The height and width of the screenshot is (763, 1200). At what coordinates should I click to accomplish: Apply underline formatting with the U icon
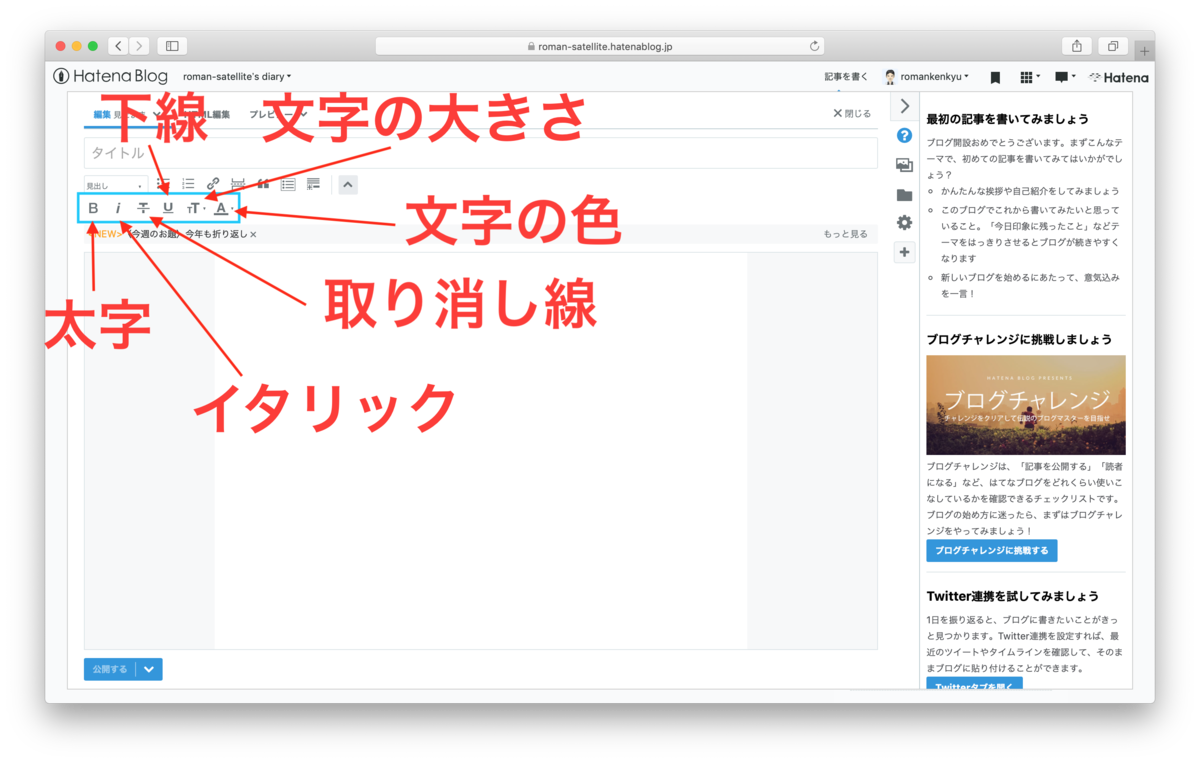(x=168, y=208)
